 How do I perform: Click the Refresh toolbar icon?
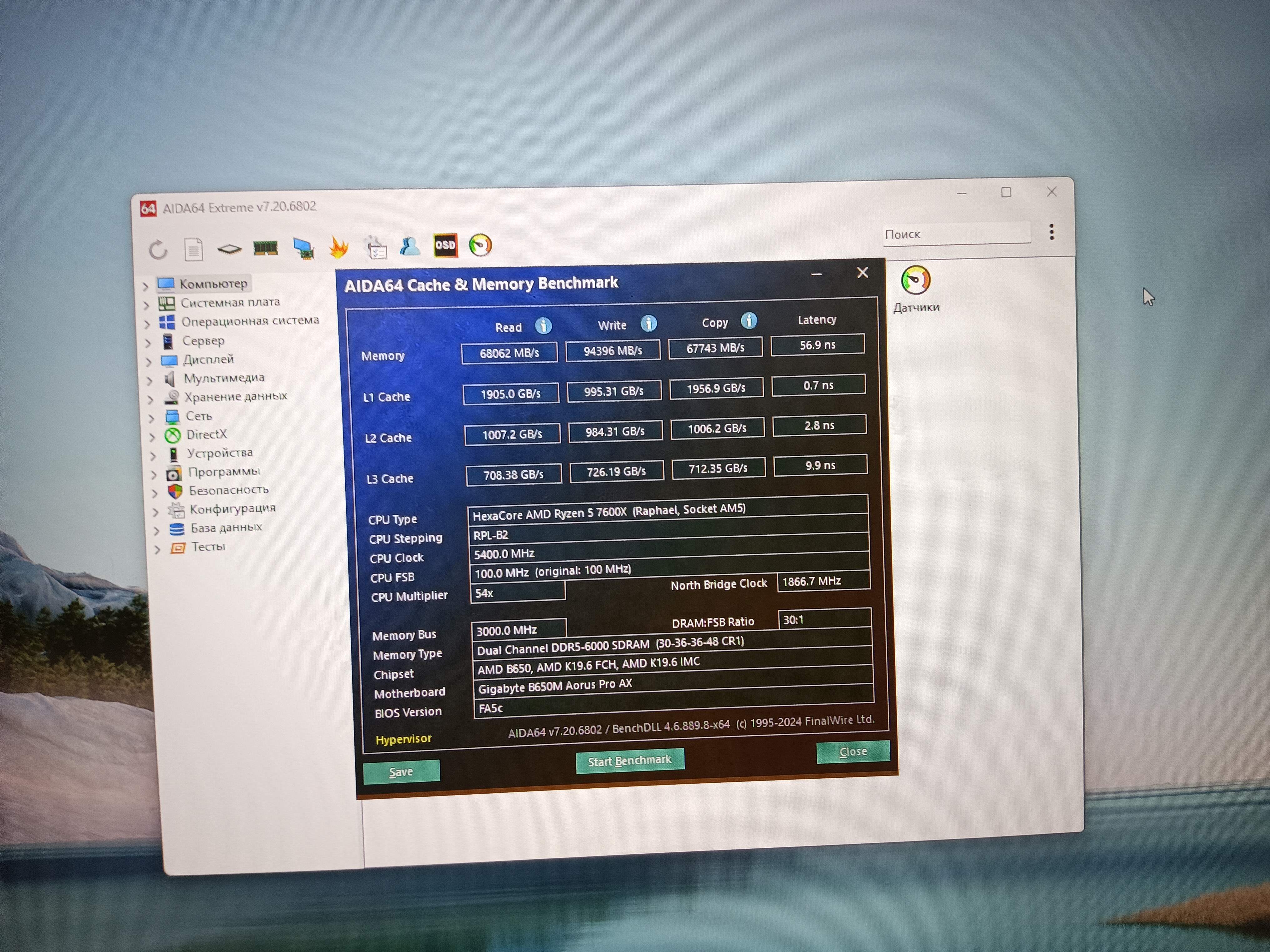tap(158, 250)
